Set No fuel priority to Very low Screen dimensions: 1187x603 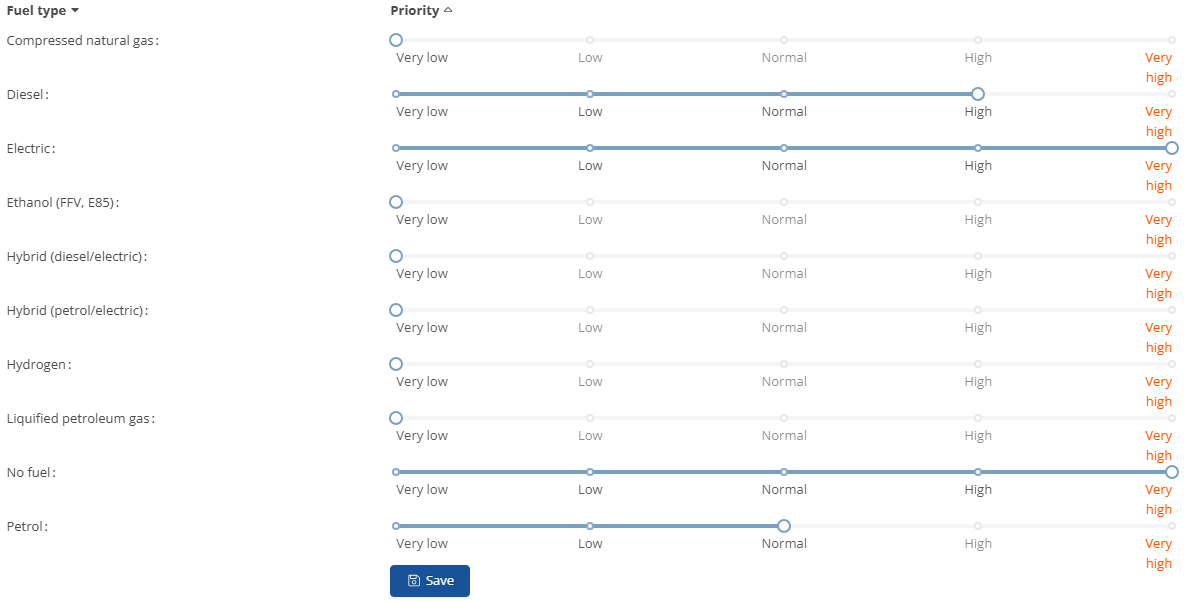(396, 472)
